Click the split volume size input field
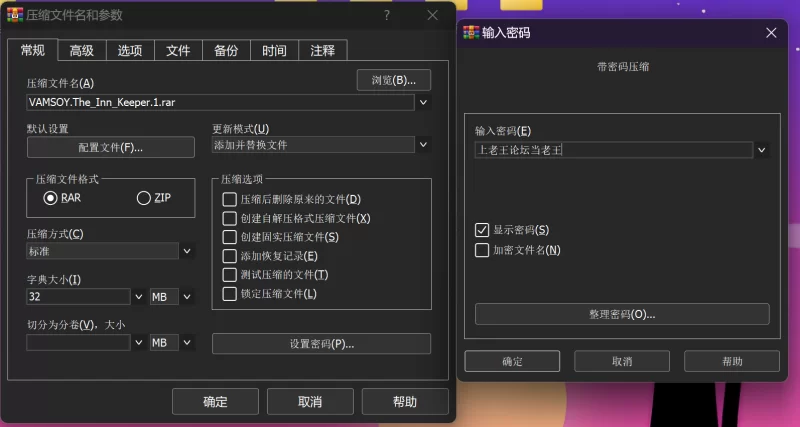Viewport: 800px width, 427px height. [x=79, y=342]
